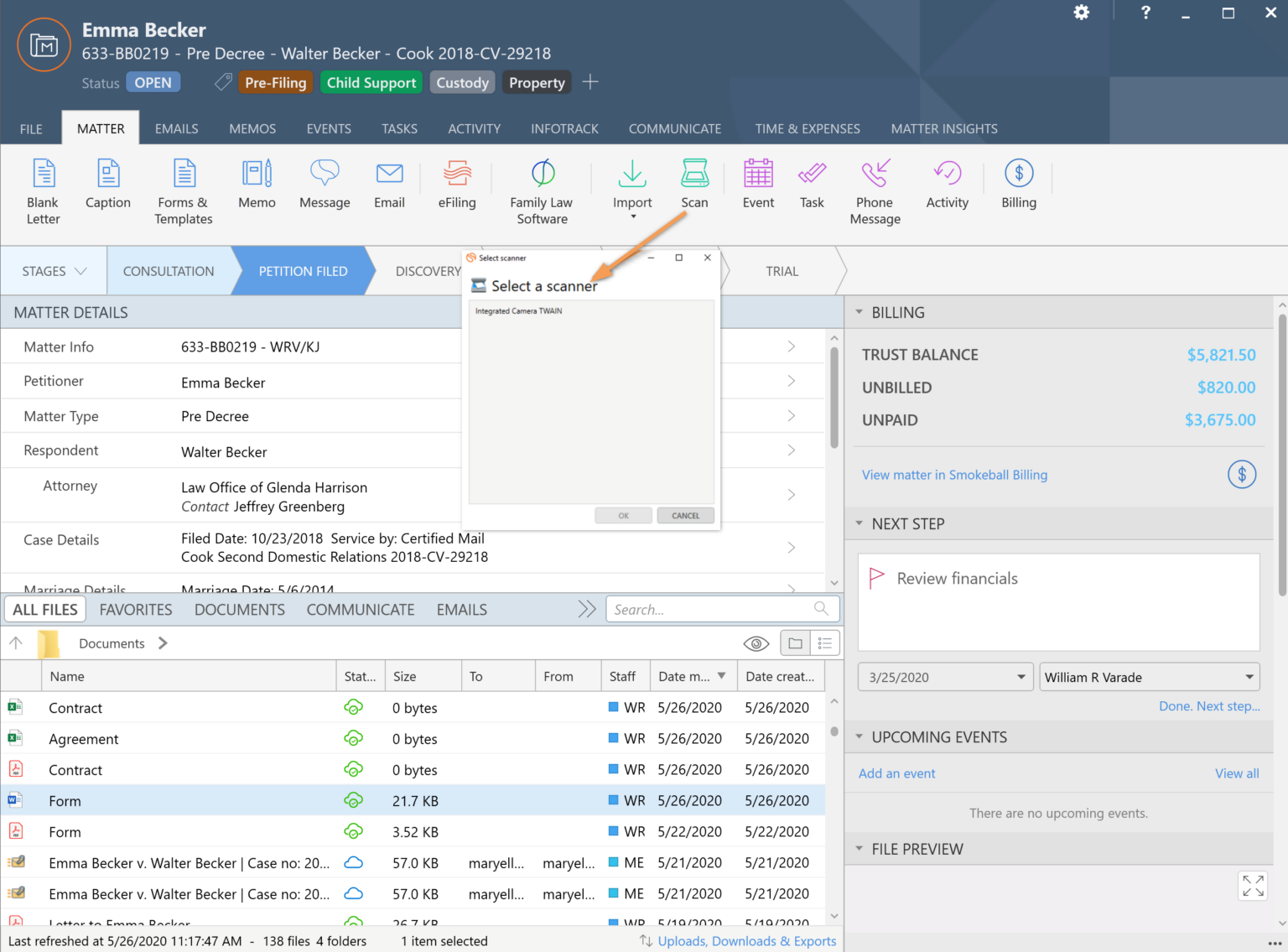Screen dimensions: 1288x952
Task: Click CANCEL in Select scanner dialog
Action: coord(685,516)
